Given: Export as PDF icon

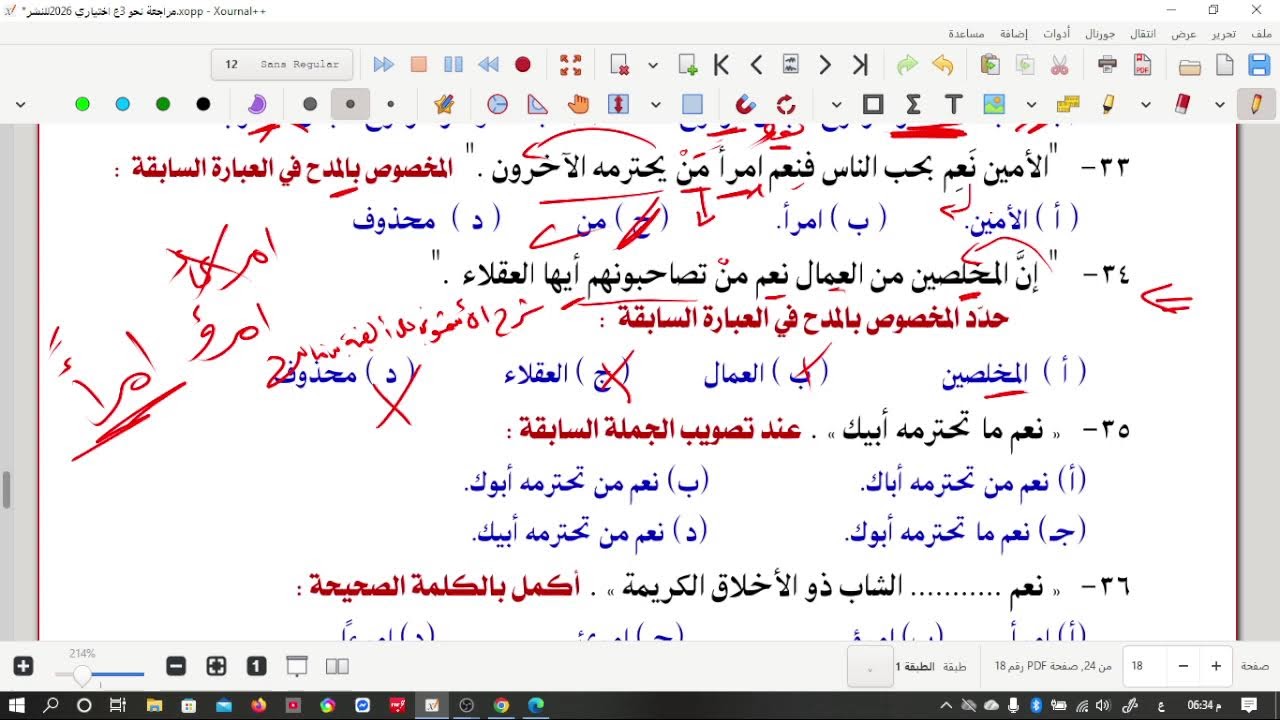Looking at the screenshot, I should pos(1143,66).
